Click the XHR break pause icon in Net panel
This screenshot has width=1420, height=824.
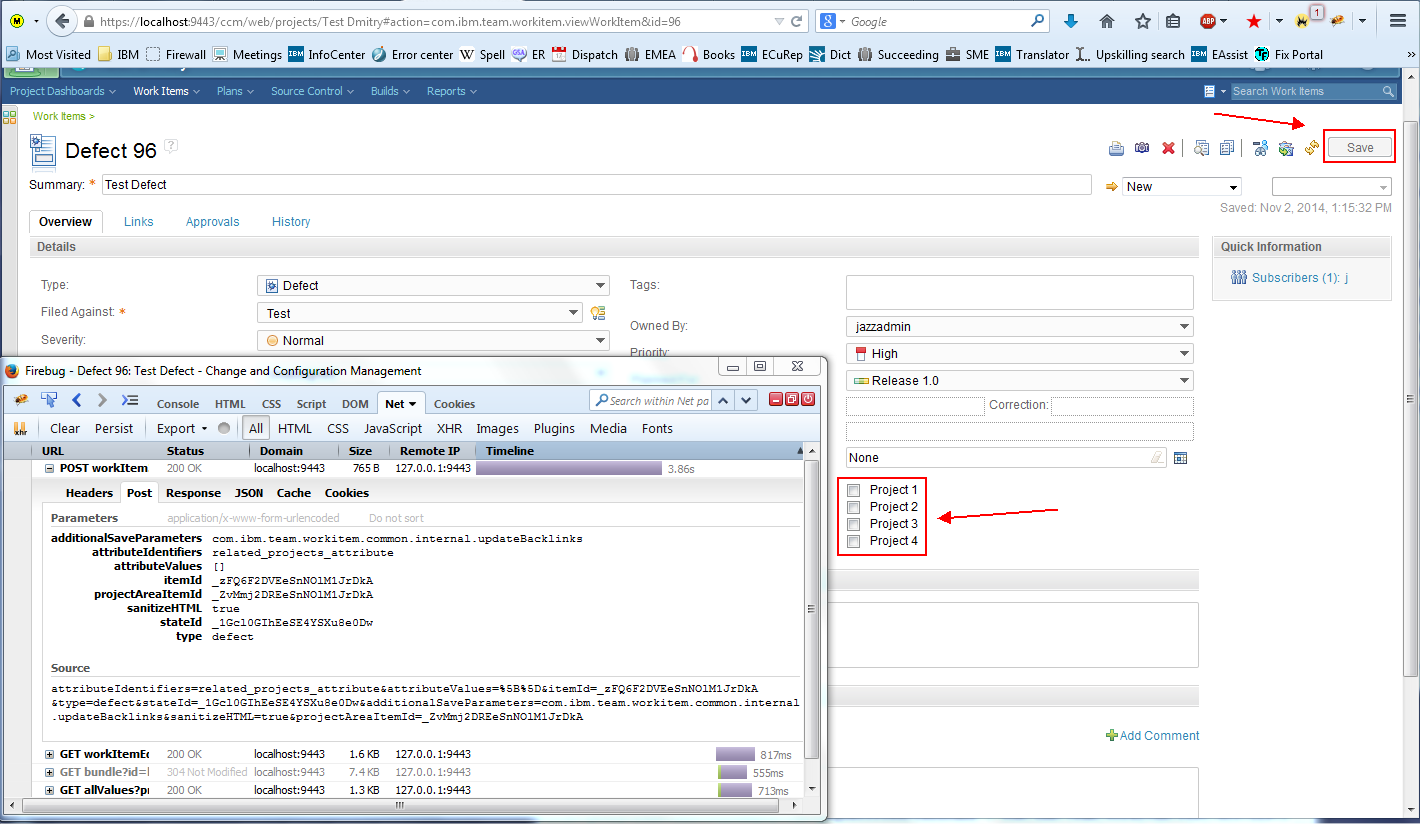(20, 428)
